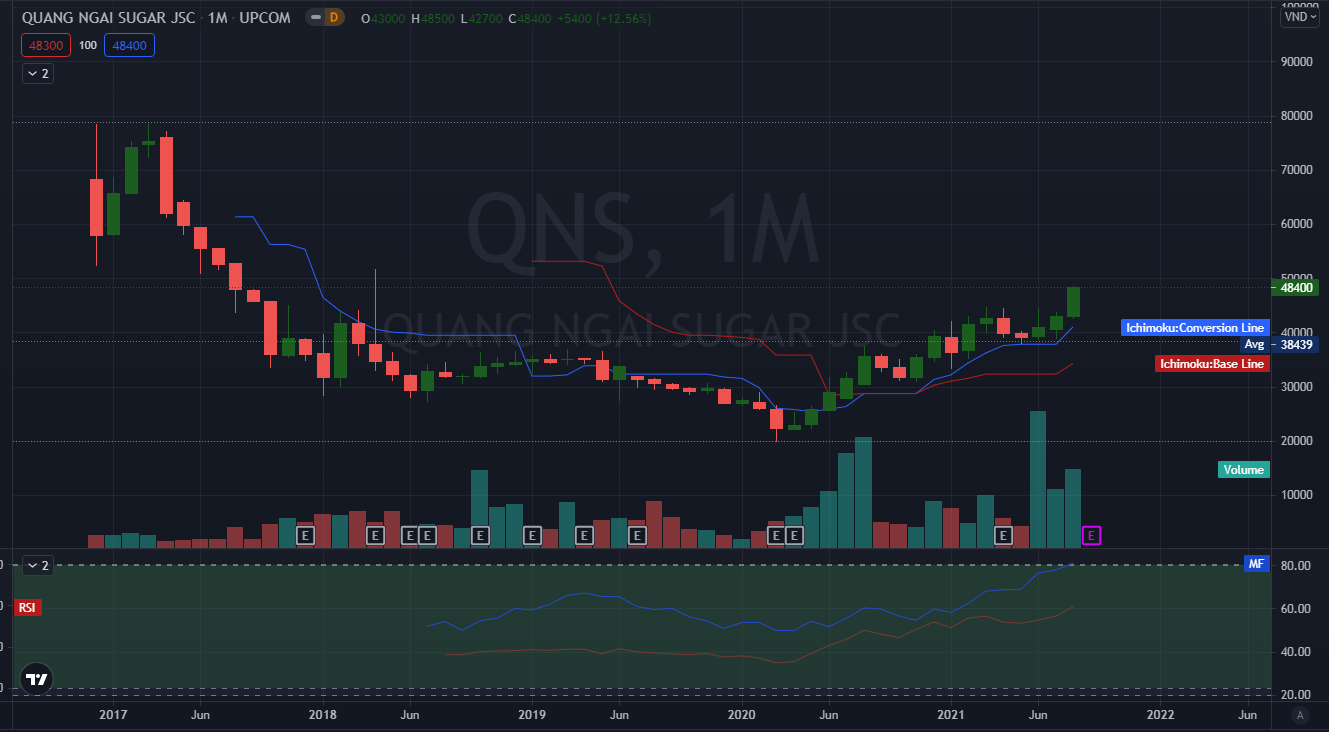
Task: Collapse the RSI pane indicator legend
Action: (37, 565)
